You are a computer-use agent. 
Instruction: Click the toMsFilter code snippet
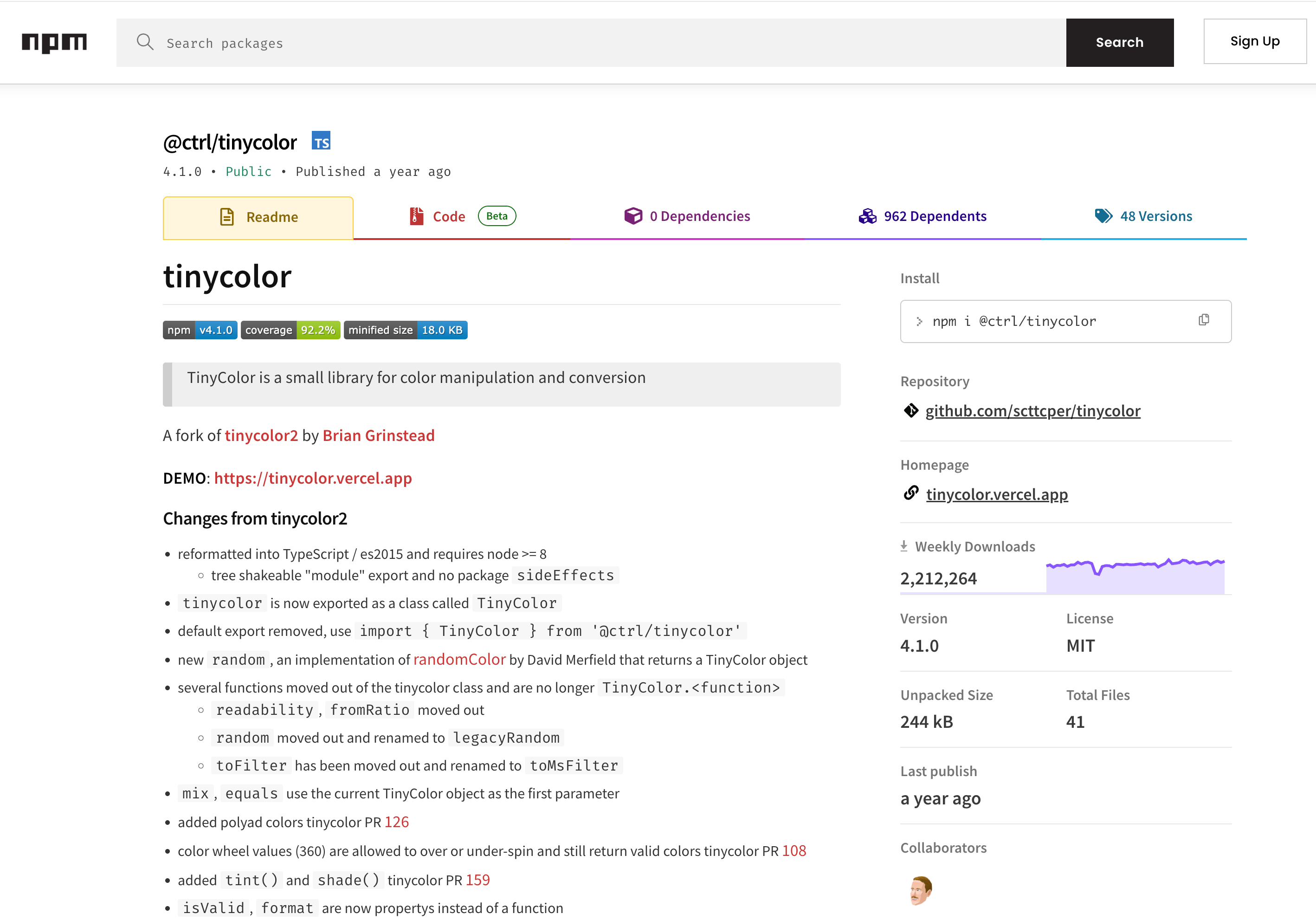coord(574,766)
